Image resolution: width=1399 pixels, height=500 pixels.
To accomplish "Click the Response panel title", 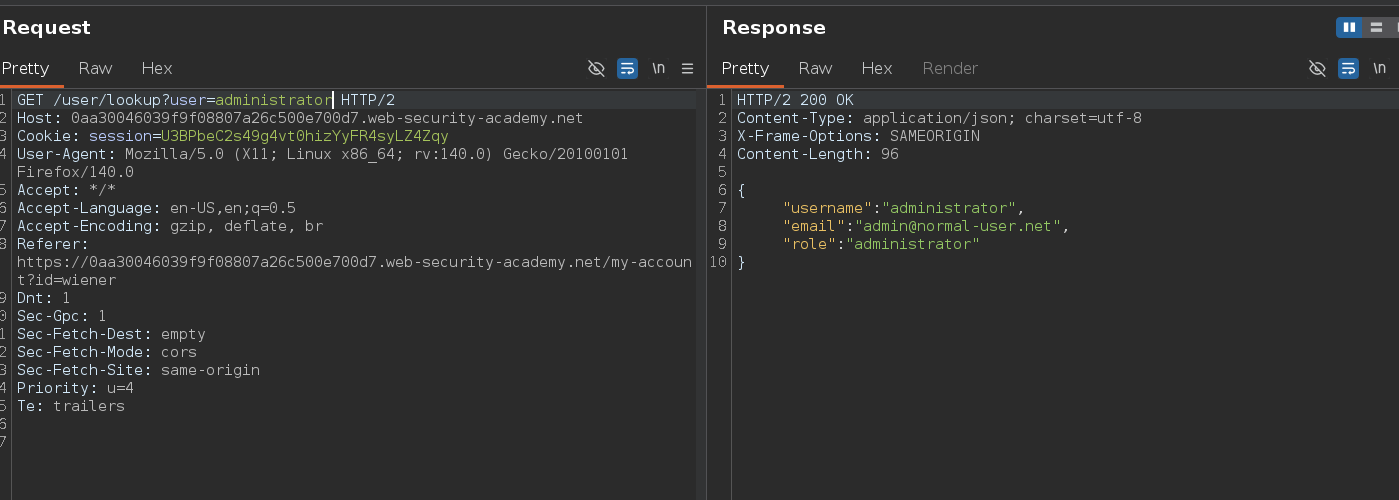I will (774, 28).
